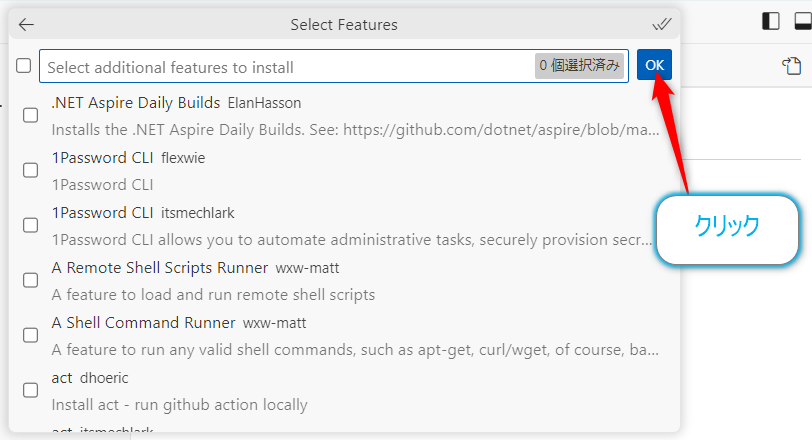Check 1Password CLI by itsmechlark
Image resolution: width=812 pixels, height=440 pixels.
(x=31, y=225)
